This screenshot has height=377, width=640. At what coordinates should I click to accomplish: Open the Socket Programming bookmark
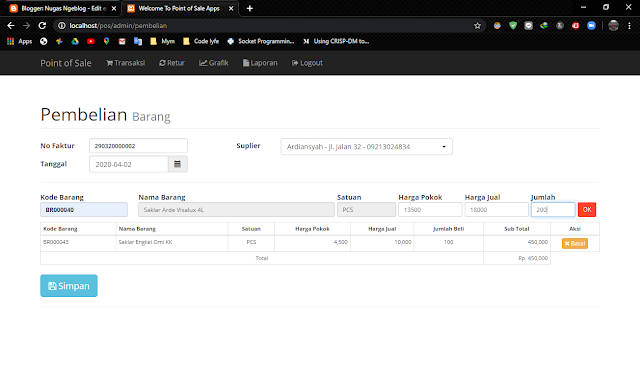pyautogui.click(x=260, y=41)
